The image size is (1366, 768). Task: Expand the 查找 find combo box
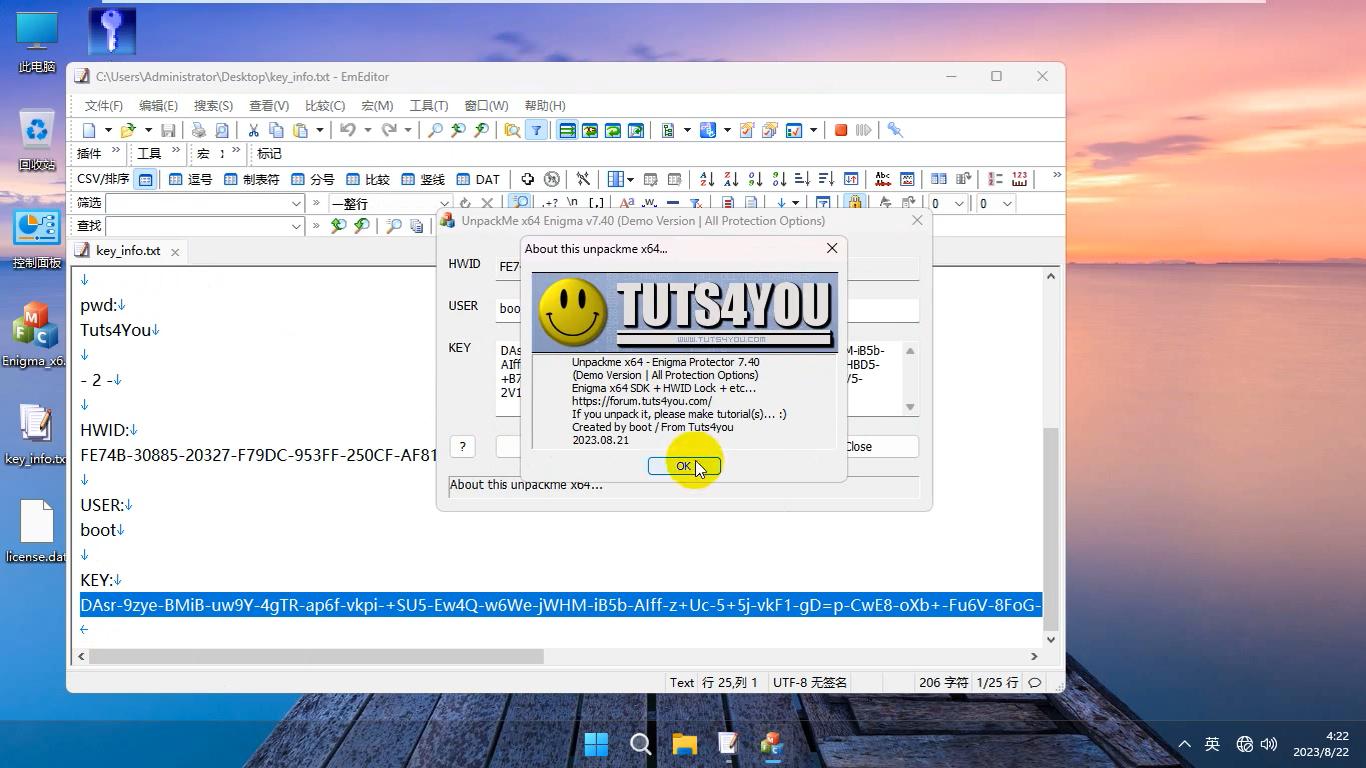296,226
